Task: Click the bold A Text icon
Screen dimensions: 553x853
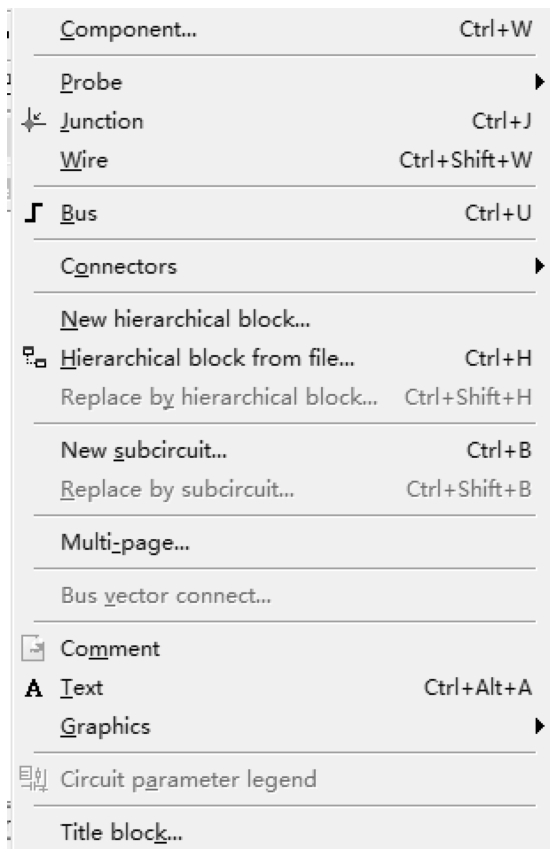Action: [x=34, y=688]
